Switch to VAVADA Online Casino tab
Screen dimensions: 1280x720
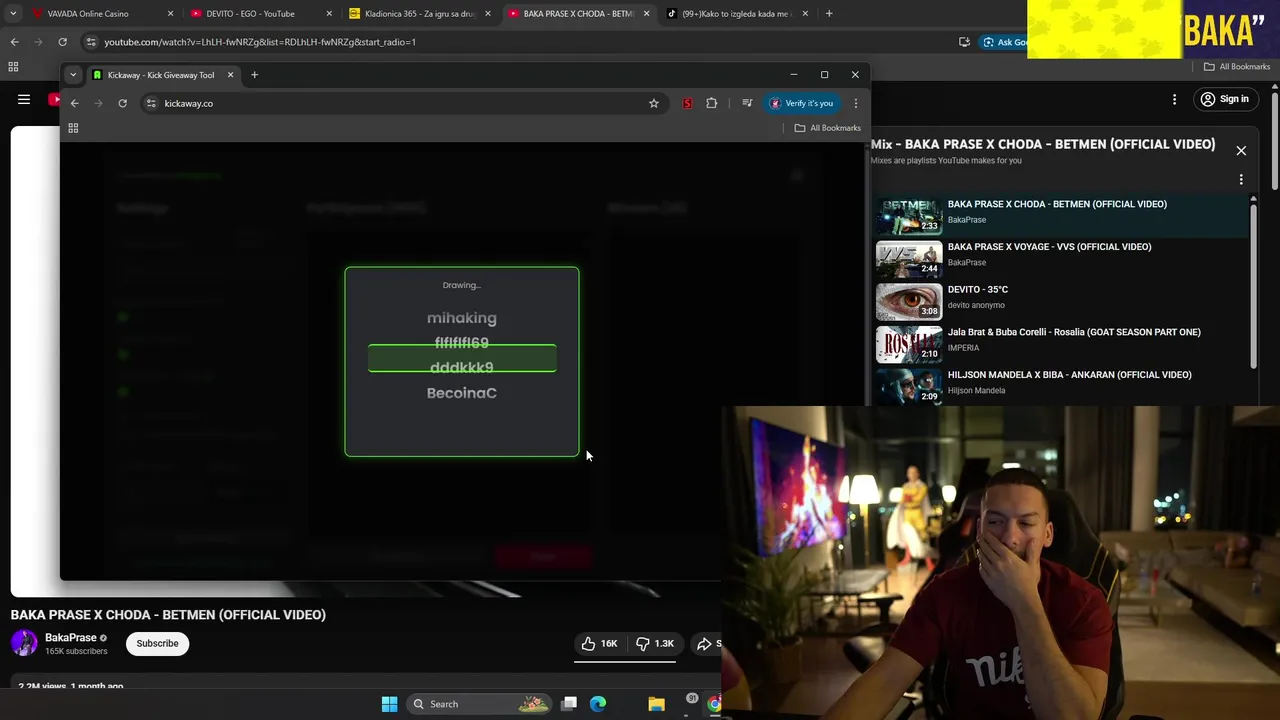click(x=100, y=14)
